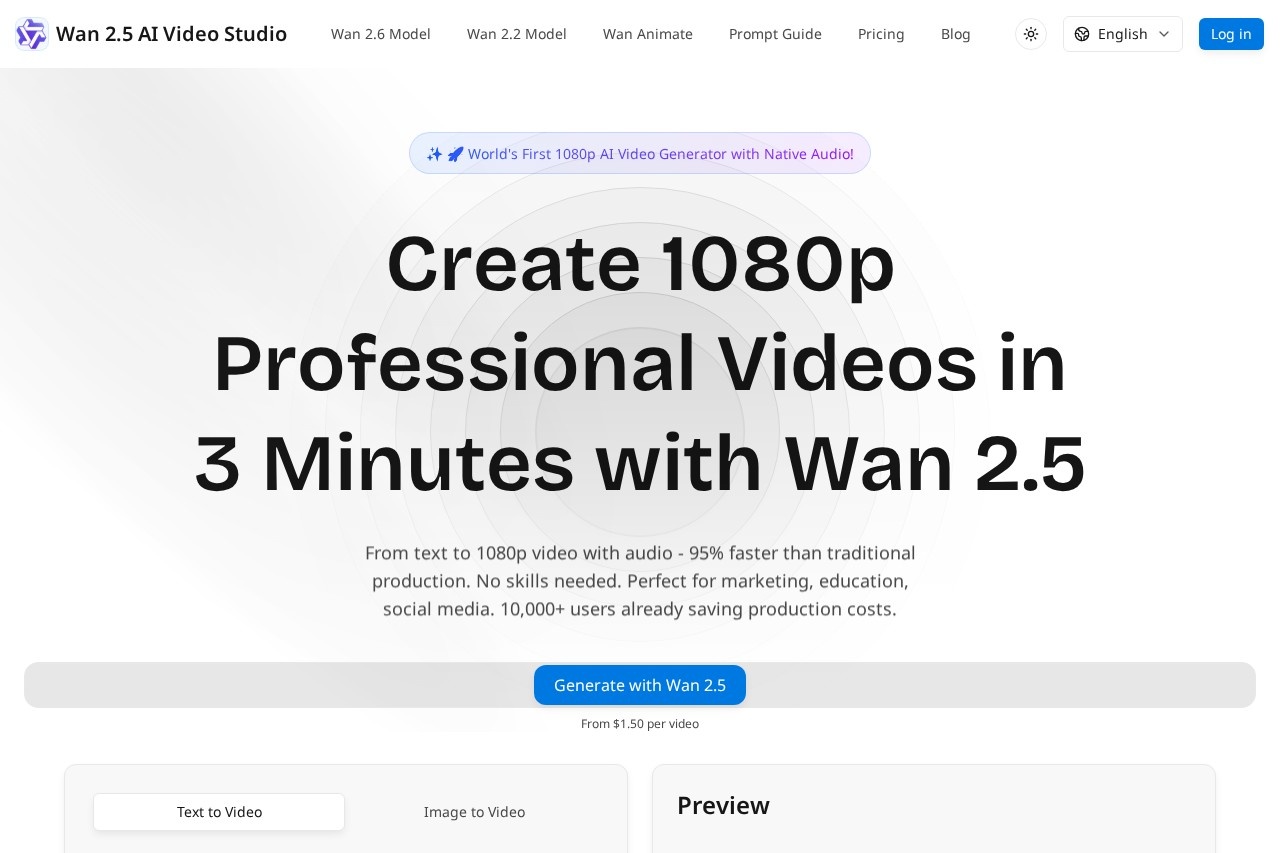Toggle the light/dark theme sun button
The height and width of the screenshot is (853, 1280).
click(x=1031, y=34)
